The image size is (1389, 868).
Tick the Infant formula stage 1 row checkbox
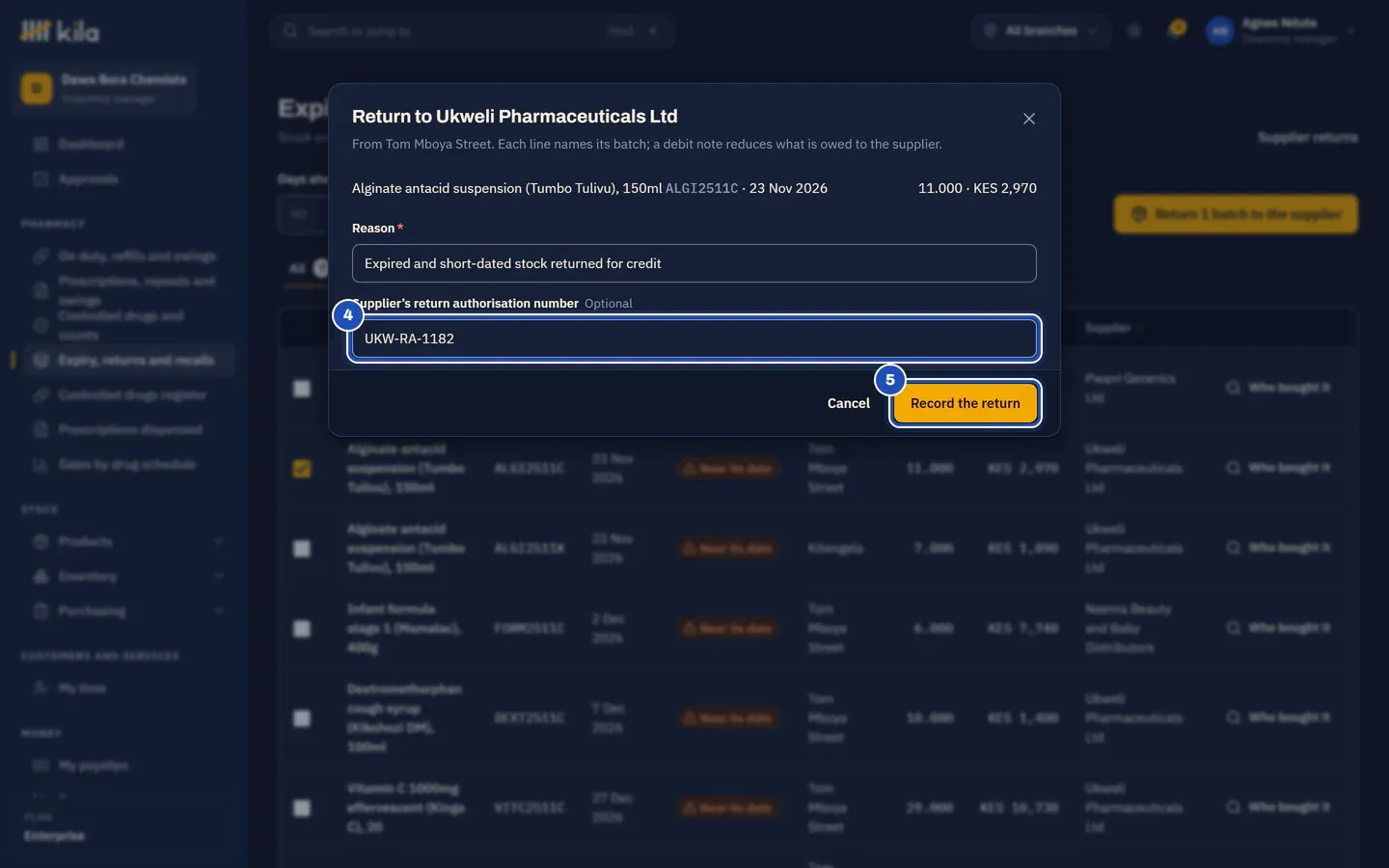pyautogui.click(x=302, y=629)
